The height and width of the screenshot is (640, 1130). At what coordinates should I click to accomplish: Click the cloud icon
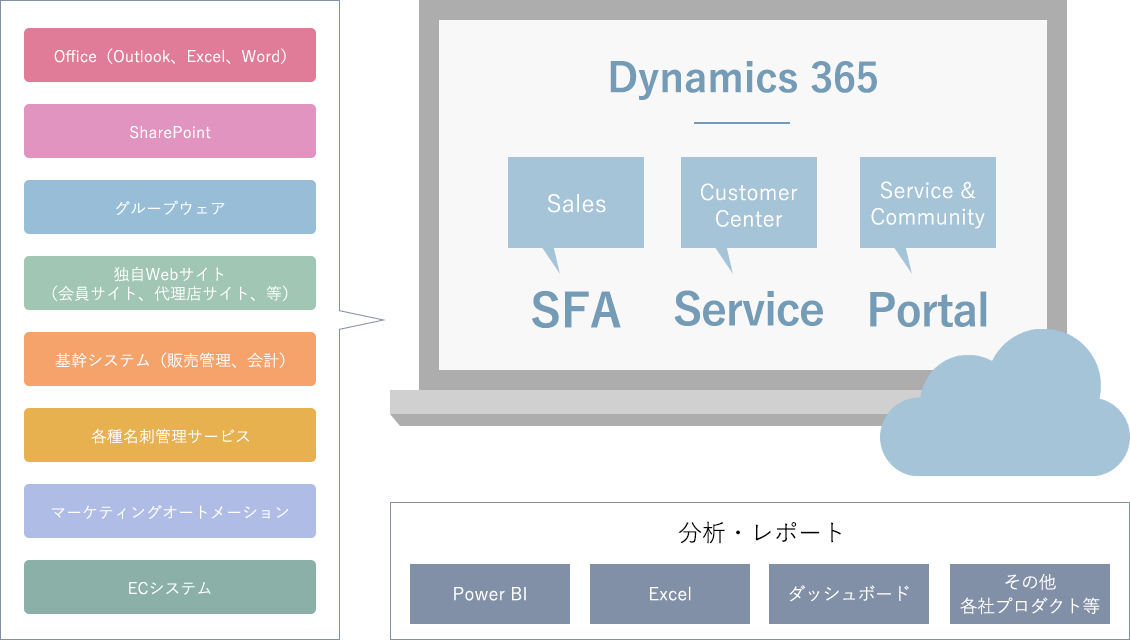[x=1005, y=404]
